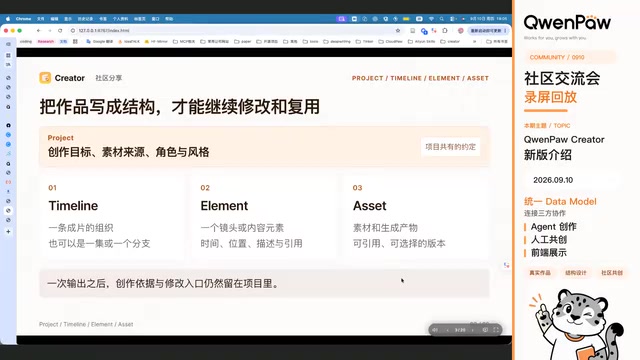The height and width of the screenshot is (360, 640).
Task: Click the top icon in Chrome side panel
Action: click(x=8, y=44)
